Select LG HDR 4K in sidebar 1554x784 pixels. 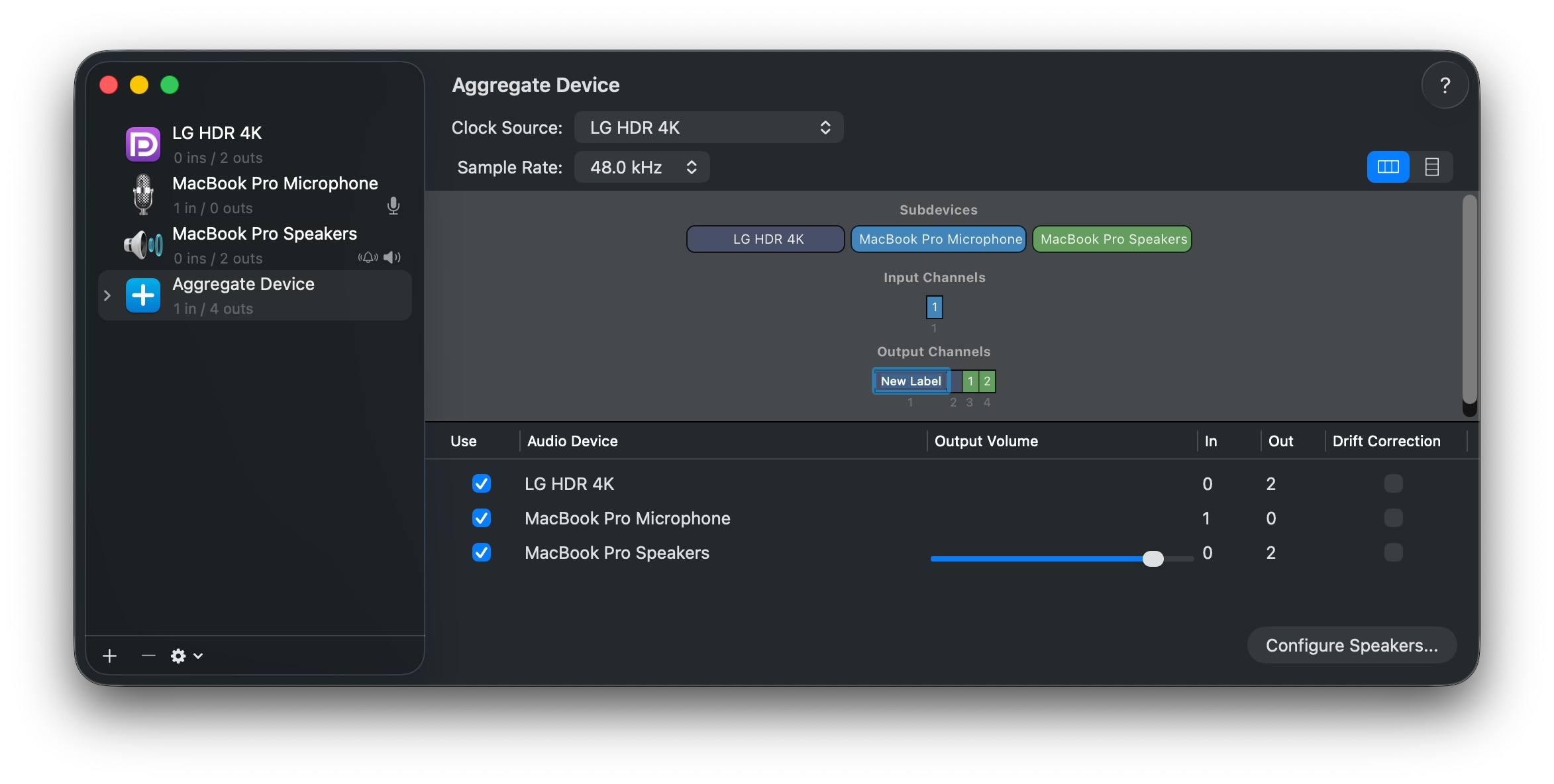255,144
